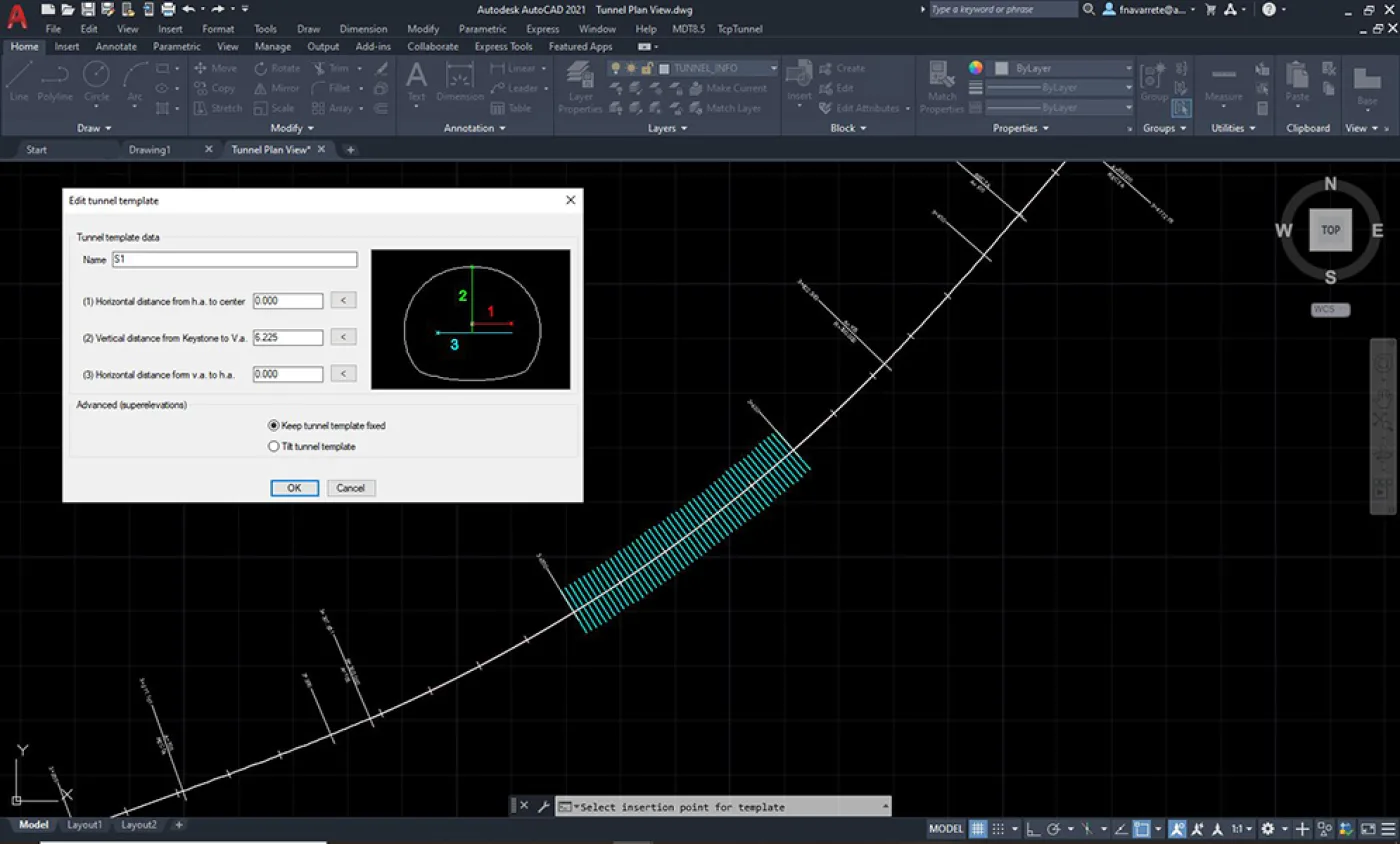Open the fnavarrete account dropdown

pos(1149,9)
